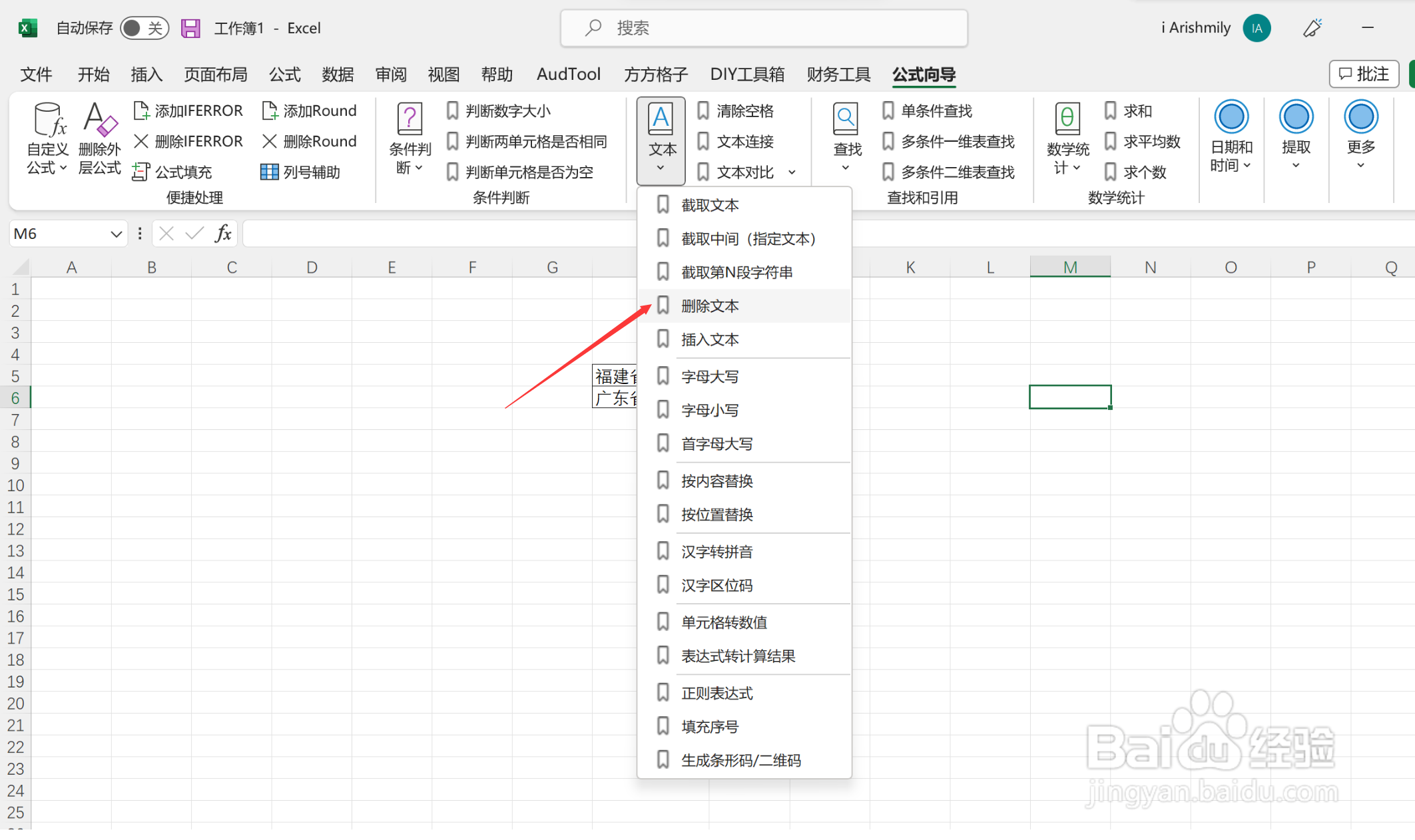This screenshot has width=1415, height=840.
Task: Choose 填充序号
Action: tap(744, 726)
